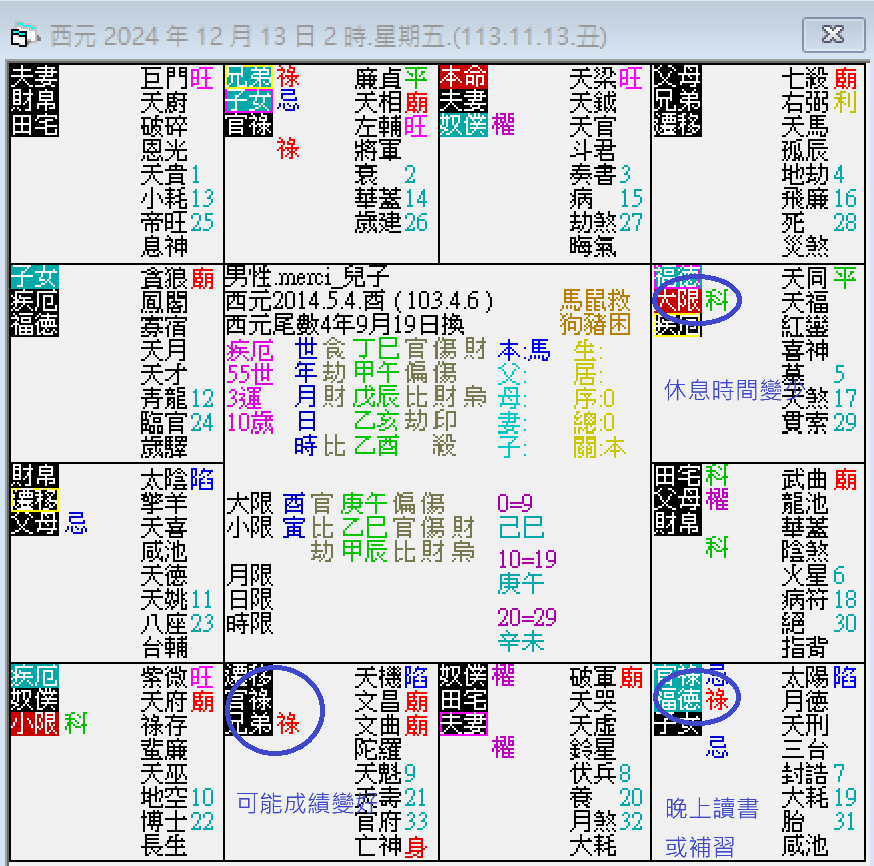Image resolution: width=874 pixels, height=866 pixels.
Task: Click the 狗豬困 text in center panel
Action: tap(595, 325)
